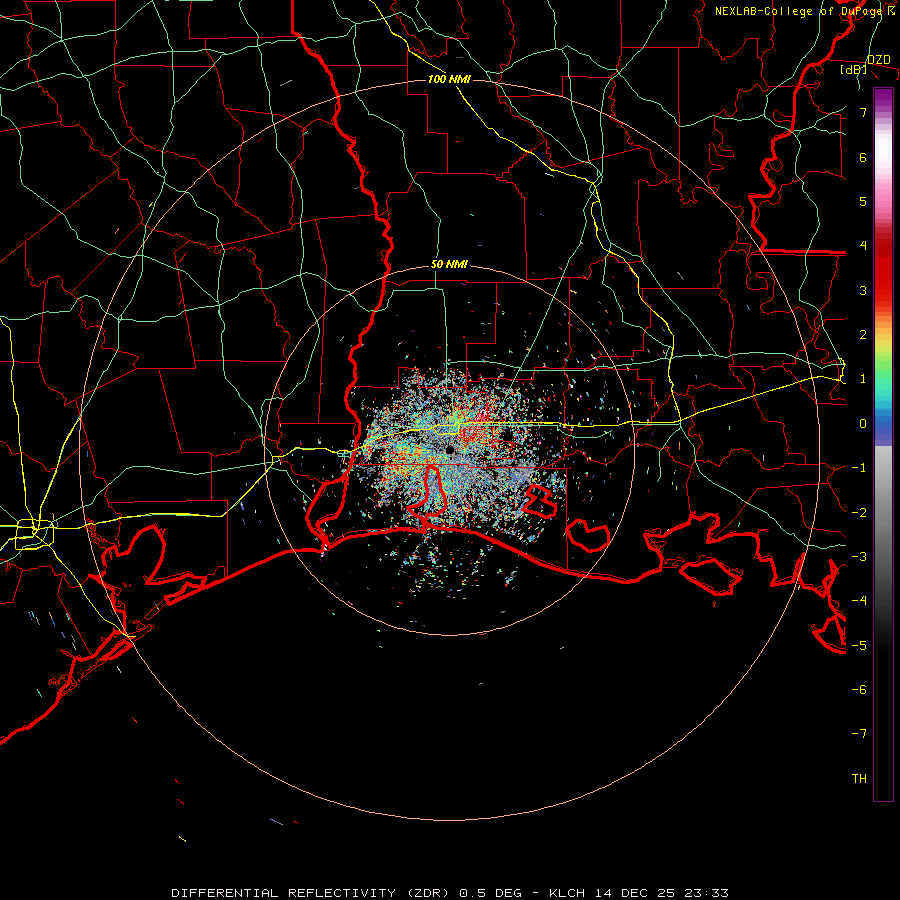Viewport: 900px width, 900px height.
Task: Select scale value 5 on the legend
Action: coord(863,201)
